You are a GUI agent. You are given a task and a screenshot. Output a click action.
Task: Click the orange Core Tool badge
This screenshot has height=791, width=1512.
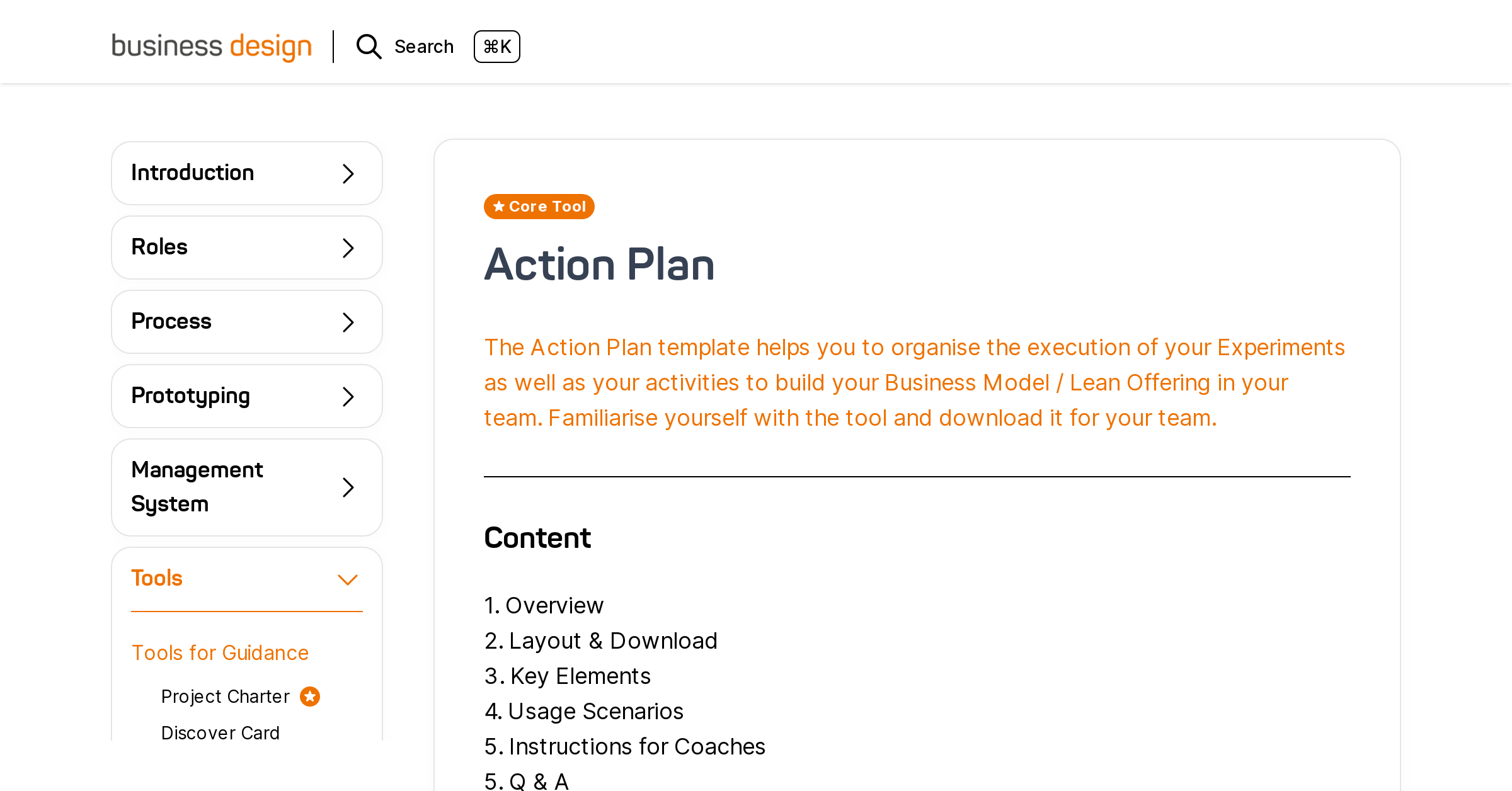(539, 206)
